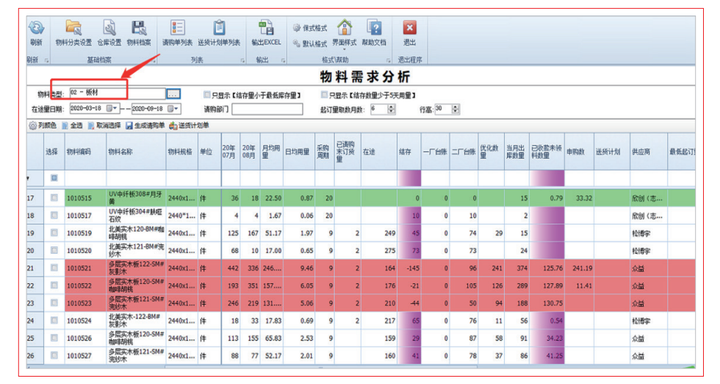Click the 申购数 column header

[579, 152]
